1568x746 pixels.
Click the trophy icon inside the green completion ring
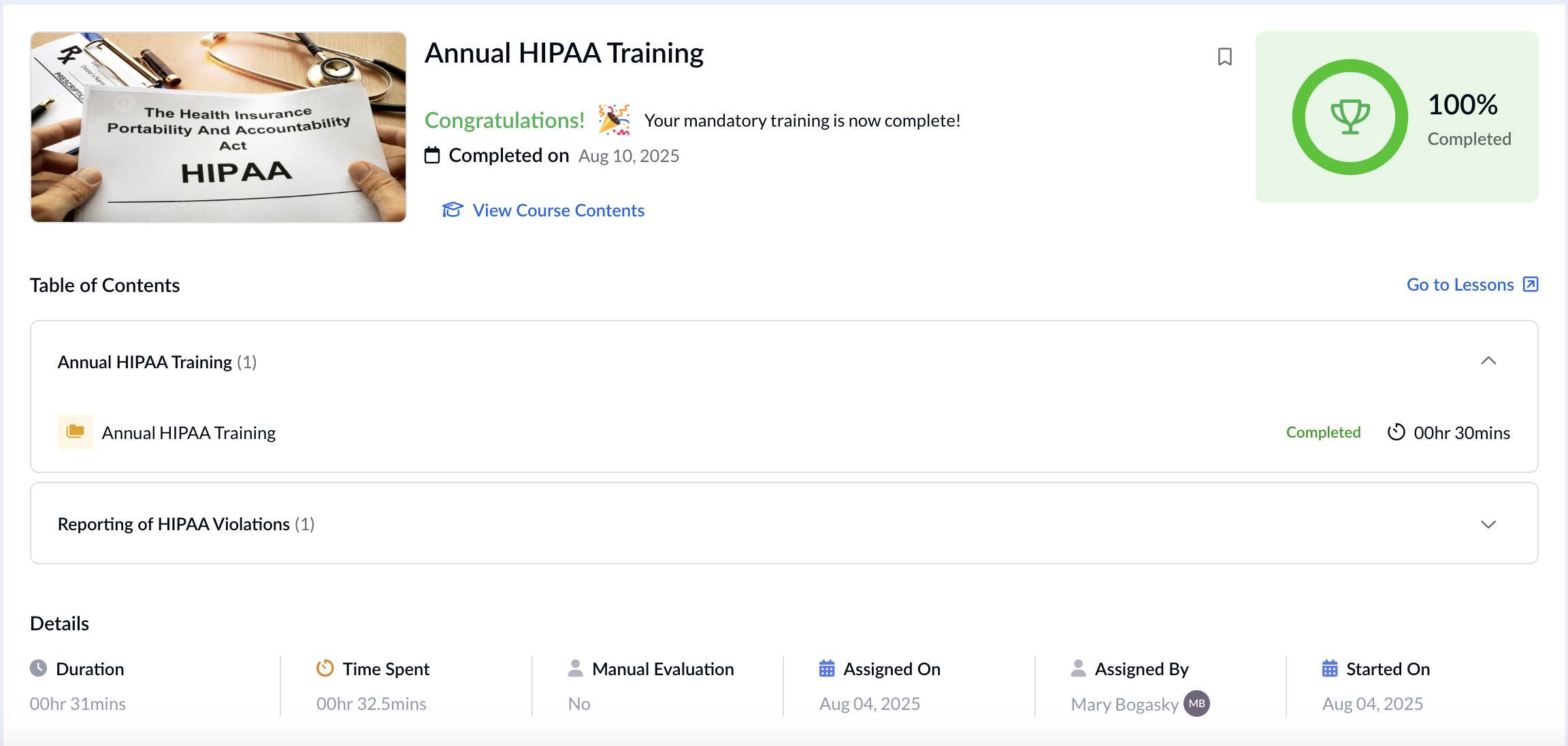click(1350, 116)
